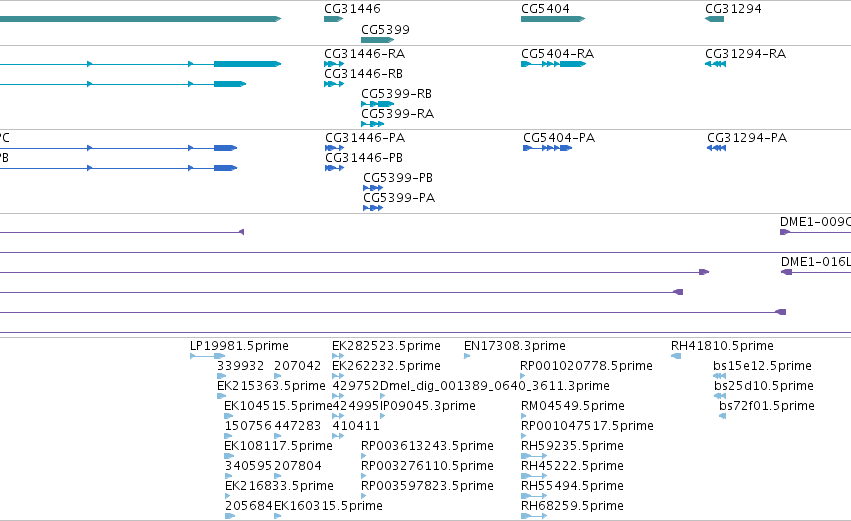851x521 pixels.
Task: Select IP09045.3prime EST
Action: [x=428, y=406]
